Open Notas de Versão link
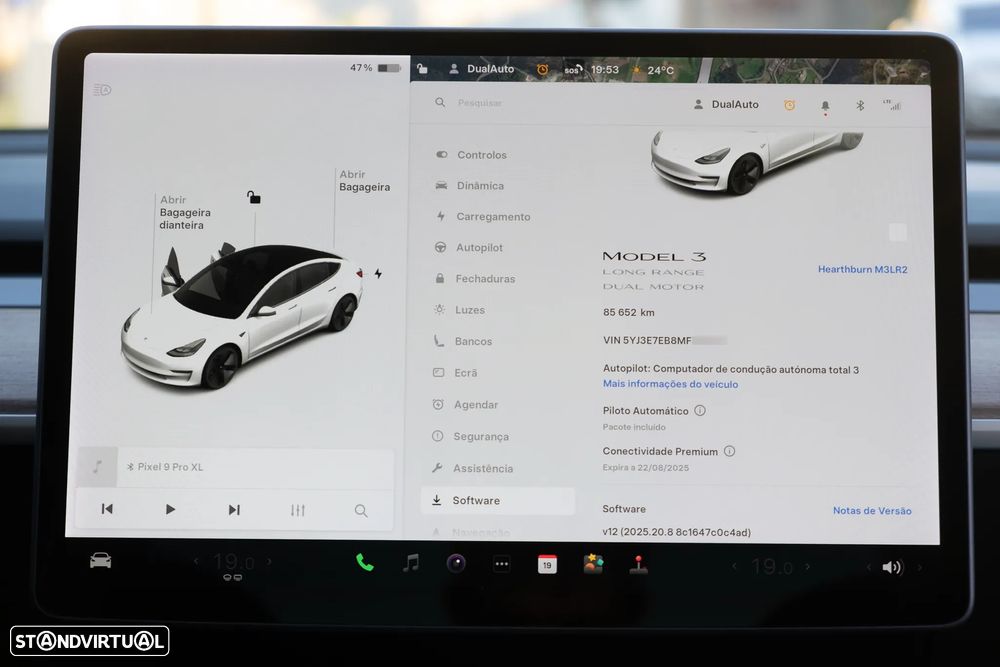Viewport: 1000px width, 667px height. [x=872, y=511]
